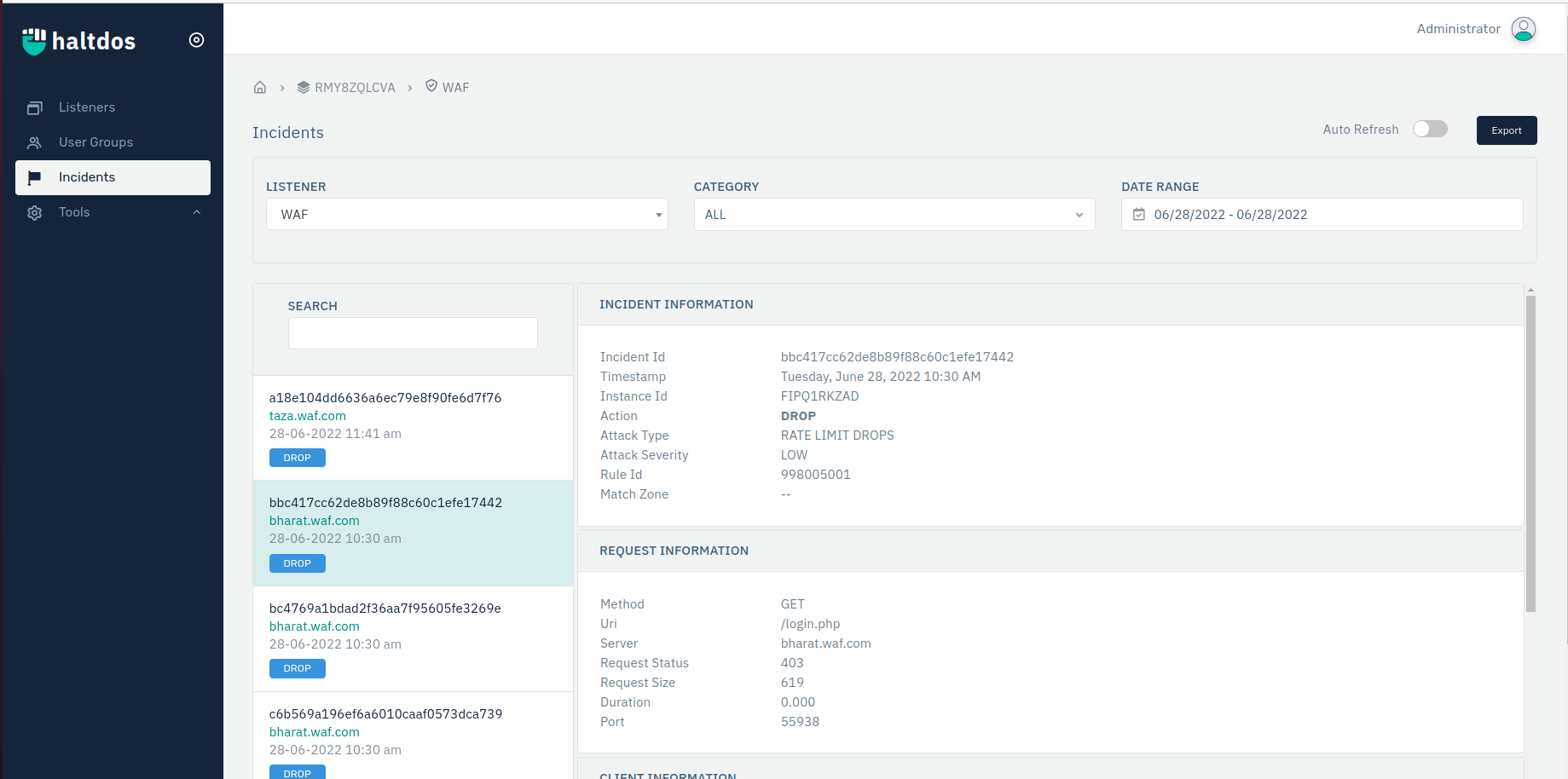Click the calendar icon in date range
1568x779 pixels.
point(1139,215)
